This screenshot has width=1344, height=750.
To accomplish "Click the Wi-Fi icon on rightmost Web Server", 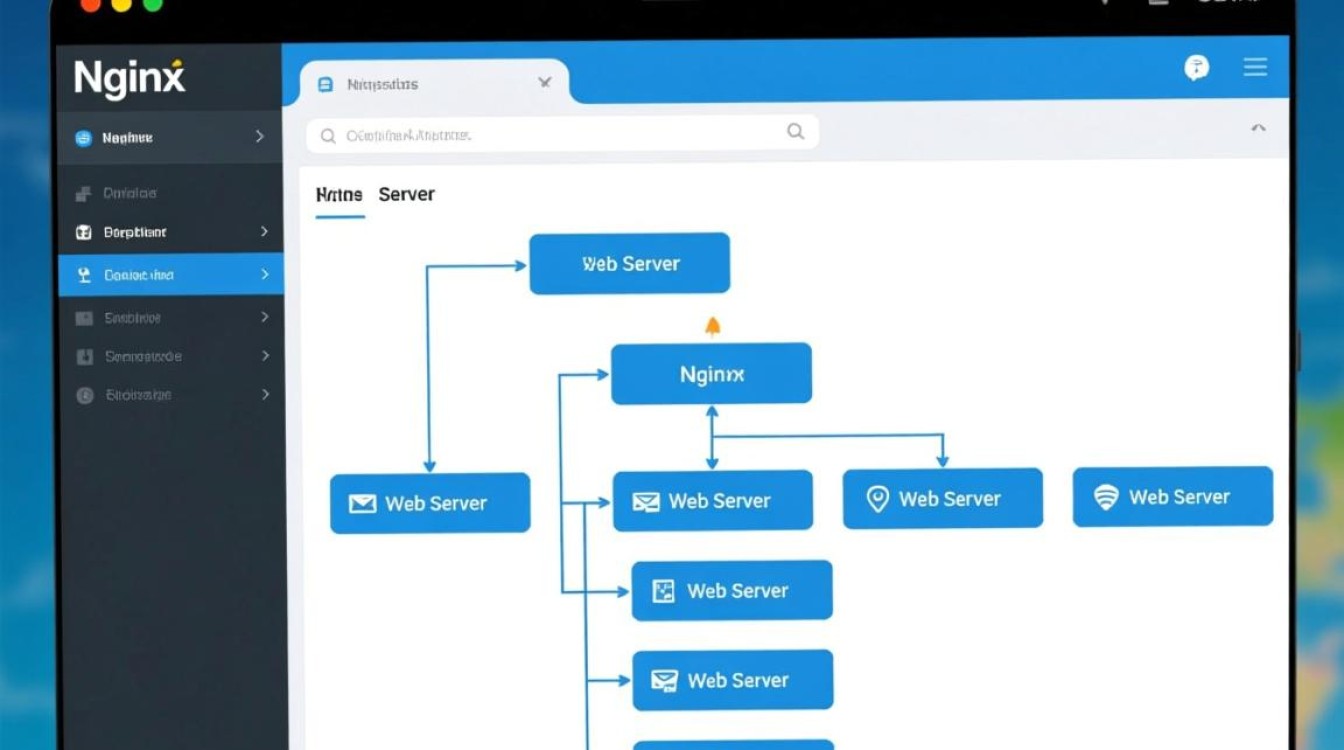I will [x=1105, y=497].
